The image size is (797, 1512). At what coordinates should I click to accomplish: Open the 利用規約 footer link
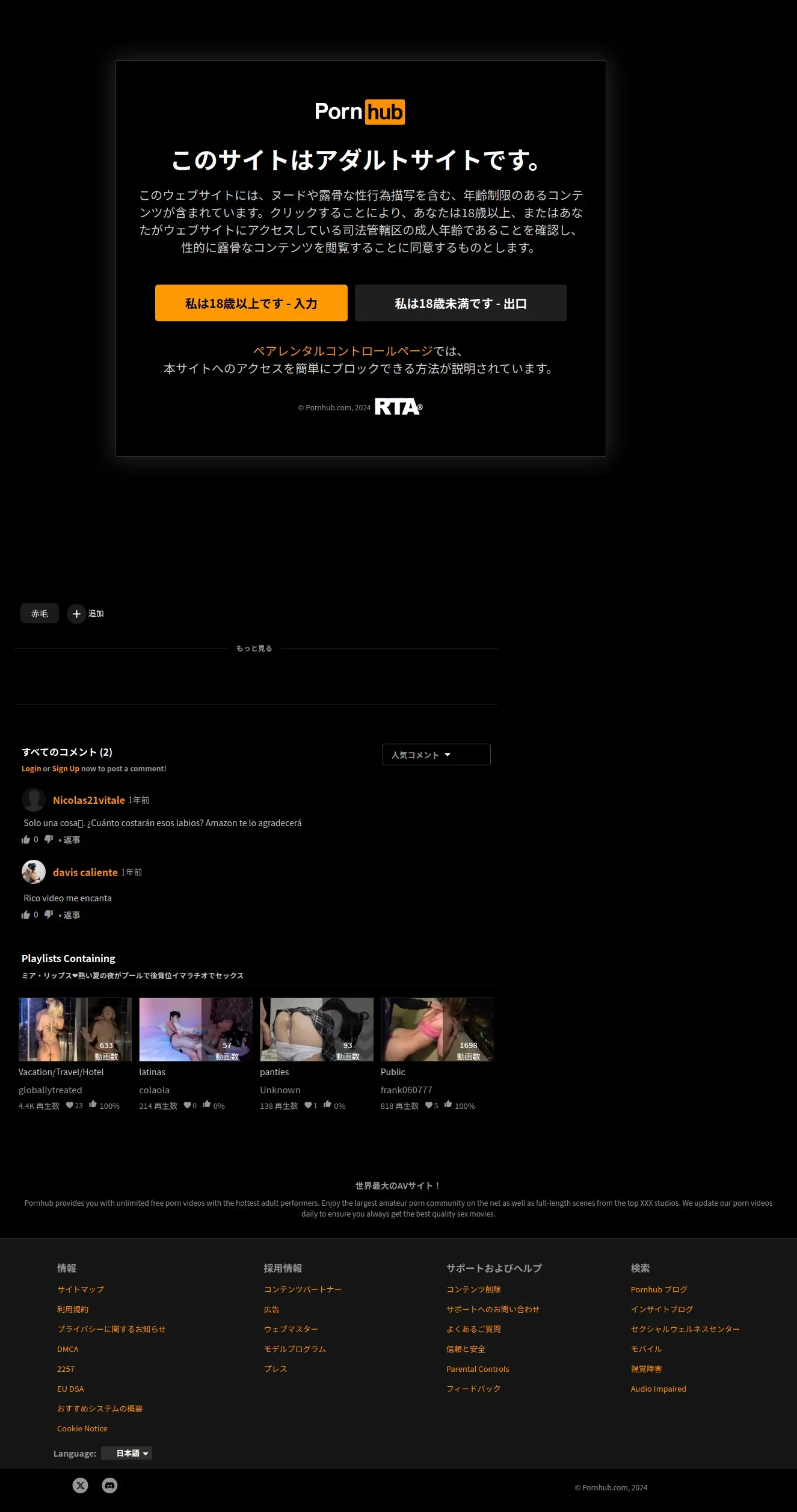tap(73, 1309)
